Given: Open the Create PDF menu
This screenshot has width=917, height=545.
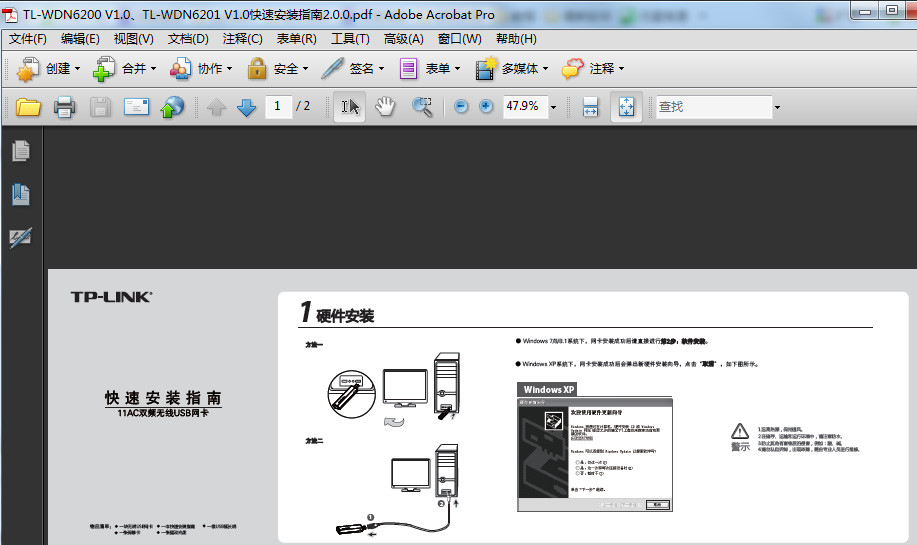Looking at the screenshot, I should tap(48, 68).
